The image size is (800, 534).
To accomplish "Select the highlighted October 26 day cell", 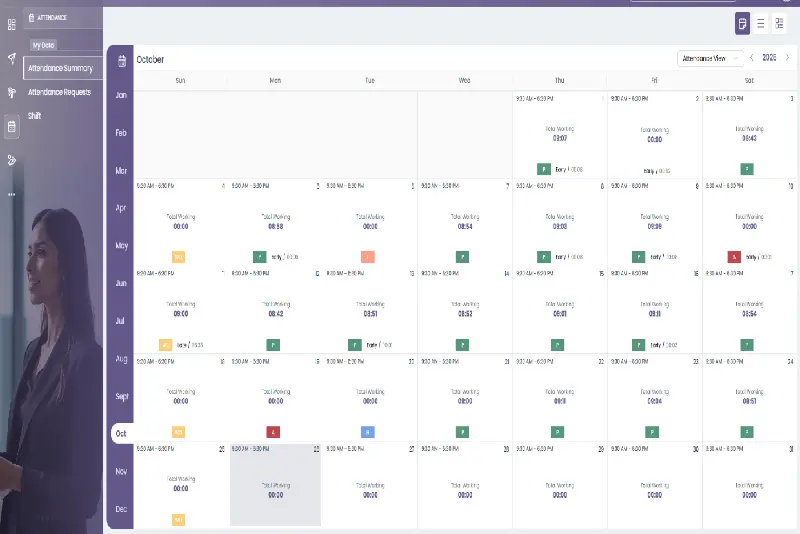I will pyautogui.click(x=276, y=485).
